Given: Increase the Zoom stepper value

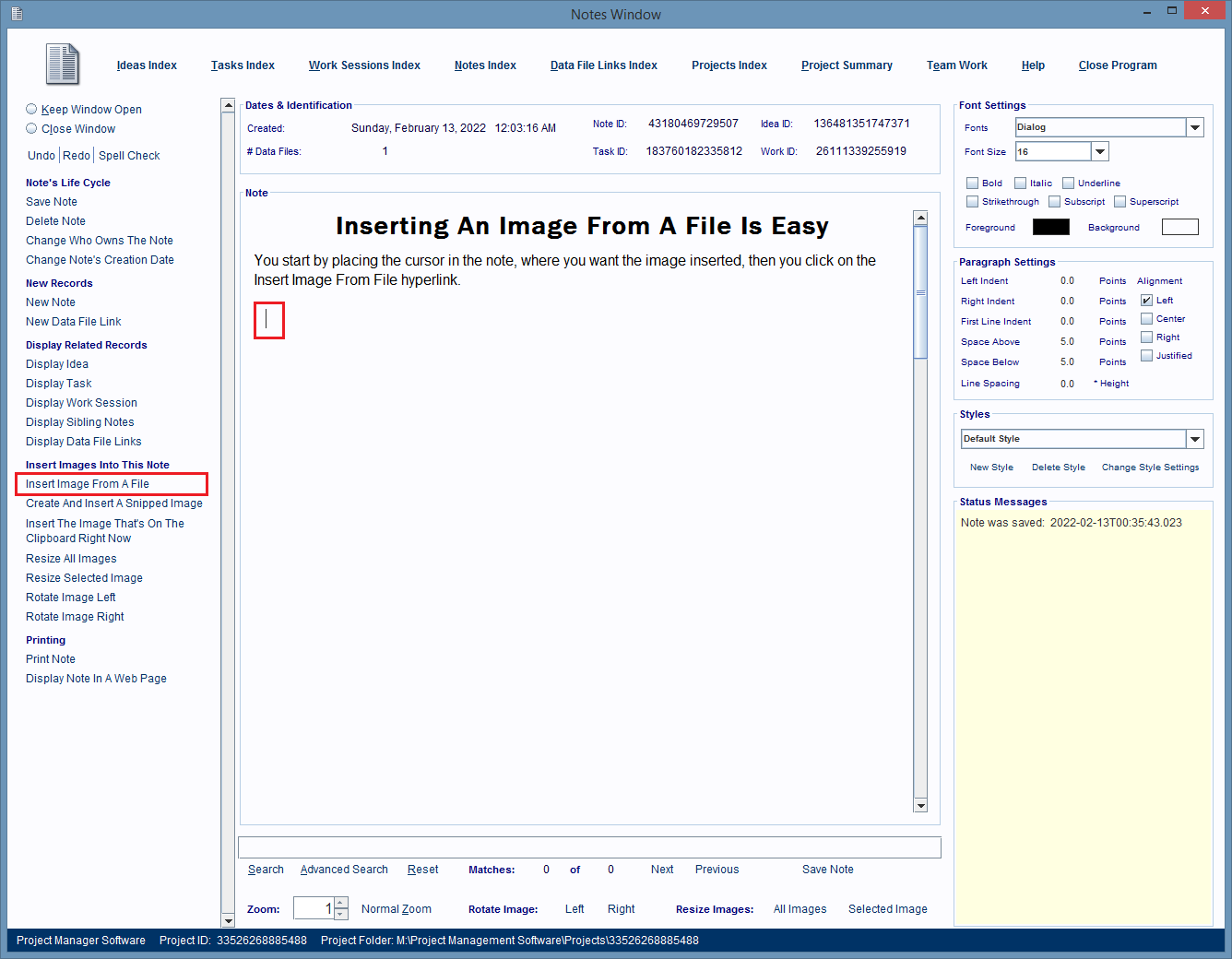Looking at the screenshot, I should click(x=341, y=903).
